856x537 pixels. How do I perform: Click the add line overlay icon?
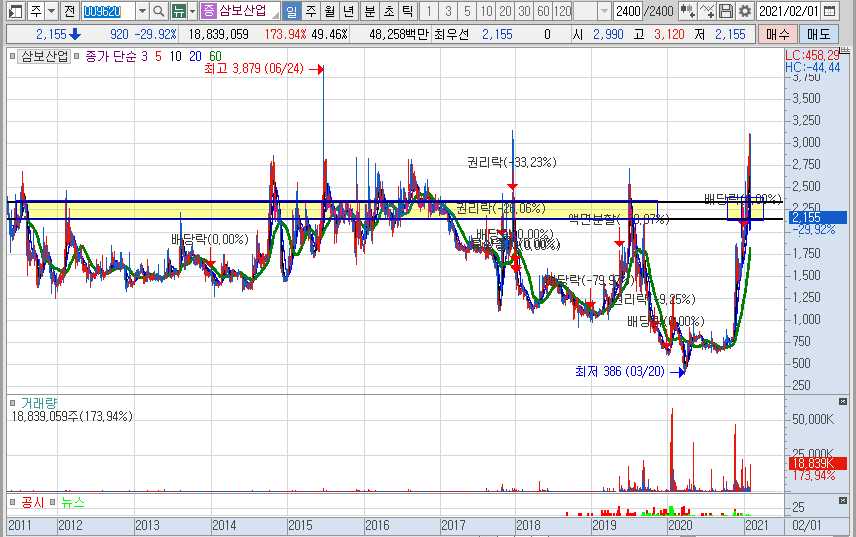pos(707,11)
